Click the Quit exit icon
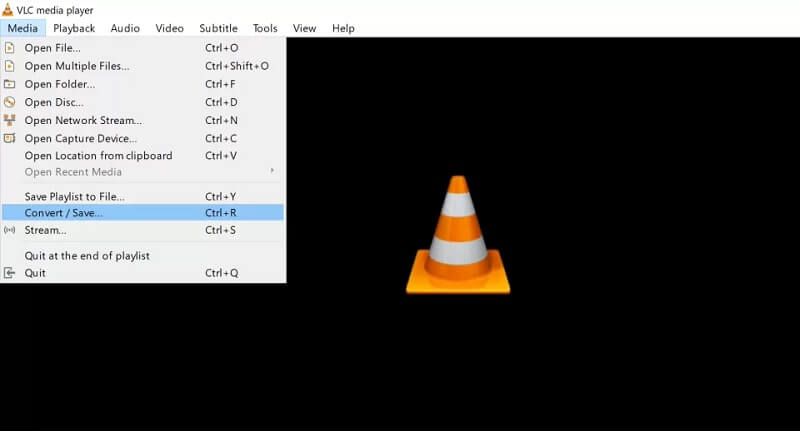Screen dimensions: 800x431 (9, 273)
